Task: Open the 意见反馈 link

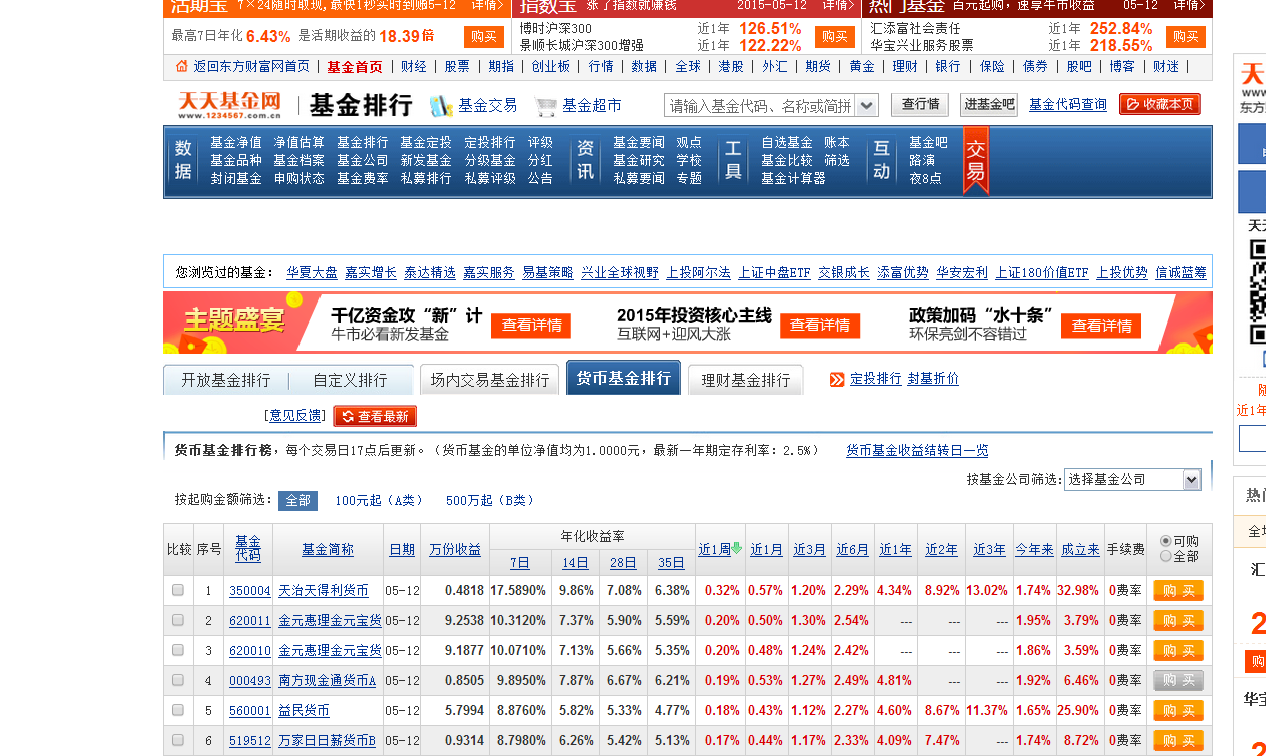Action: click(294, 416)
